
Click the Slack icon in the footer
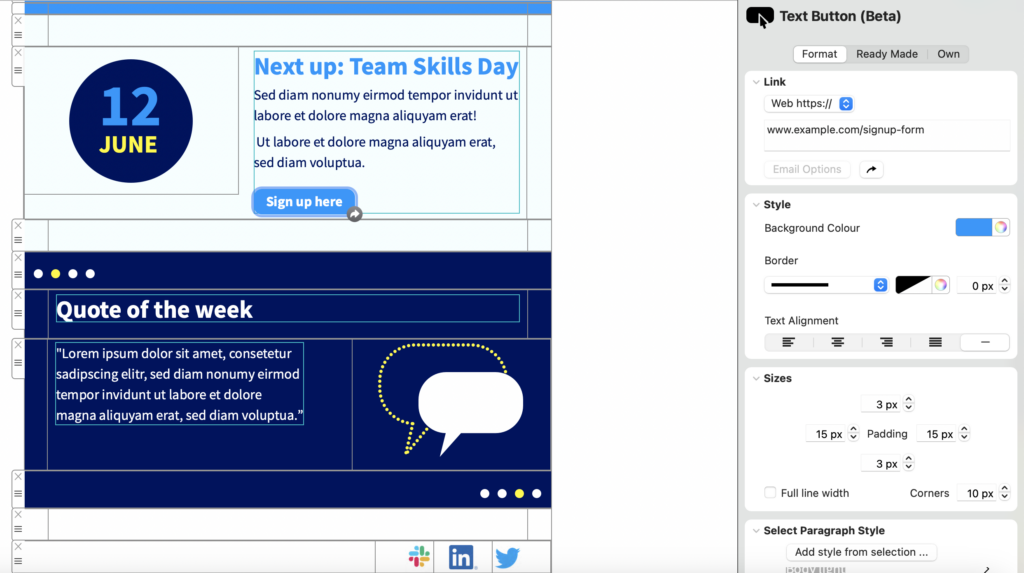point(419,557)
